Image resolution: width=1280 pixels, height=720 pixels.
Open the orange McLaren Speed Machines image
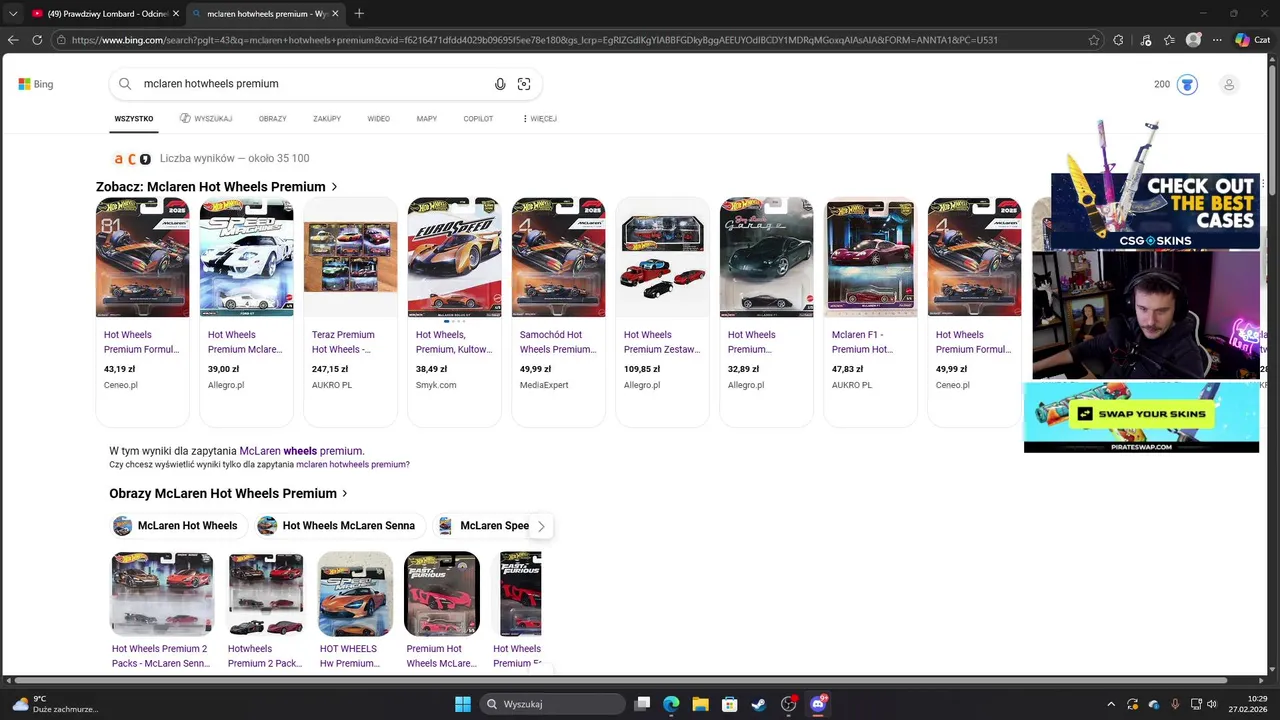coord(355,594)
